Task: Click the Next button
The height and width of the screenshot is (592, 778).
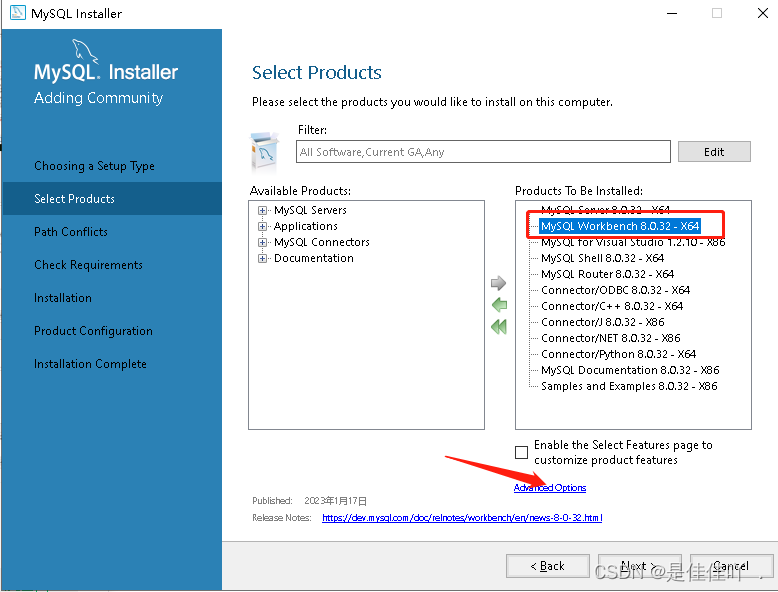Action: (x=640, y=566)
